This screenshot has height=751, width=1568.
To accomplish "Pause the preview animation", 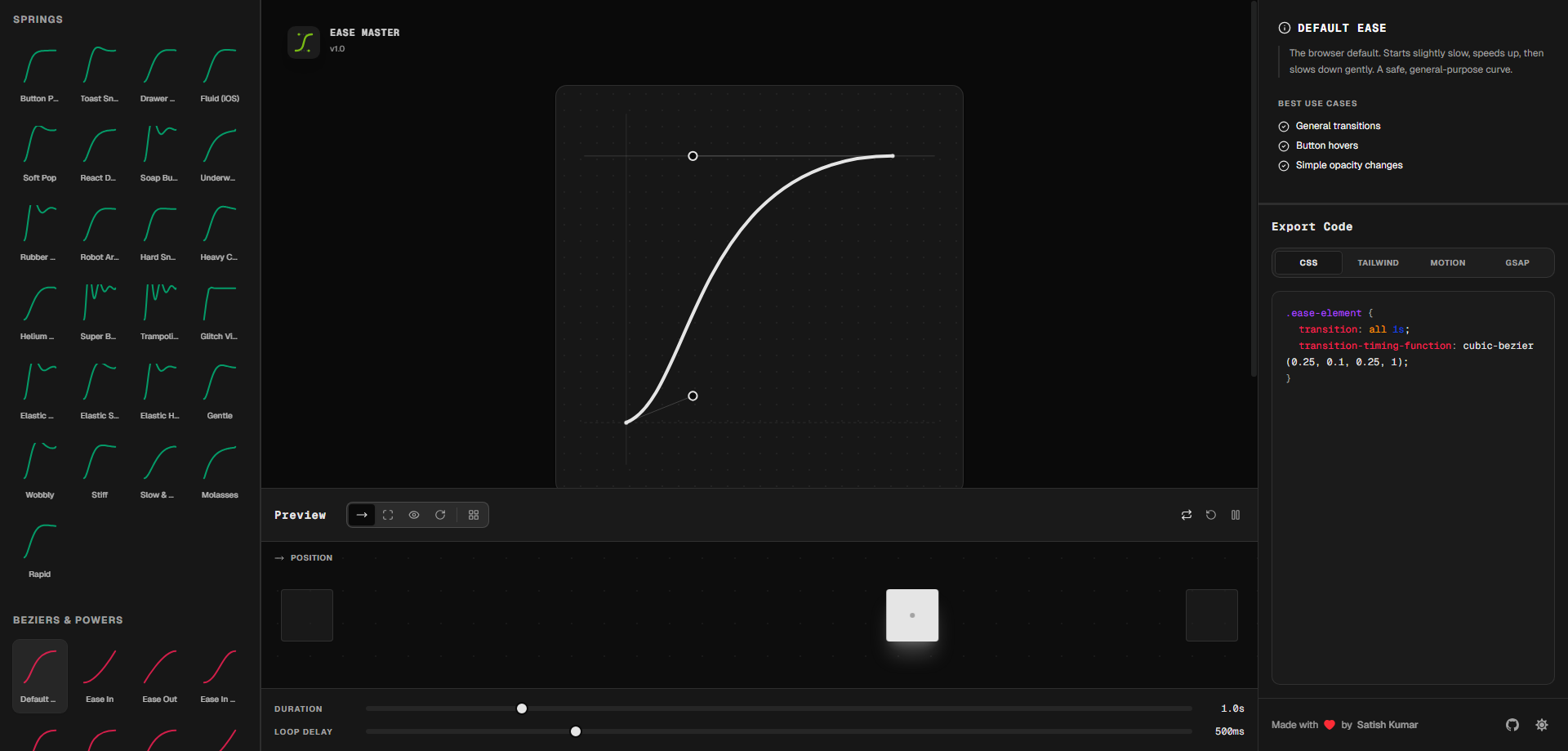I will click(x=1236, y=515).
